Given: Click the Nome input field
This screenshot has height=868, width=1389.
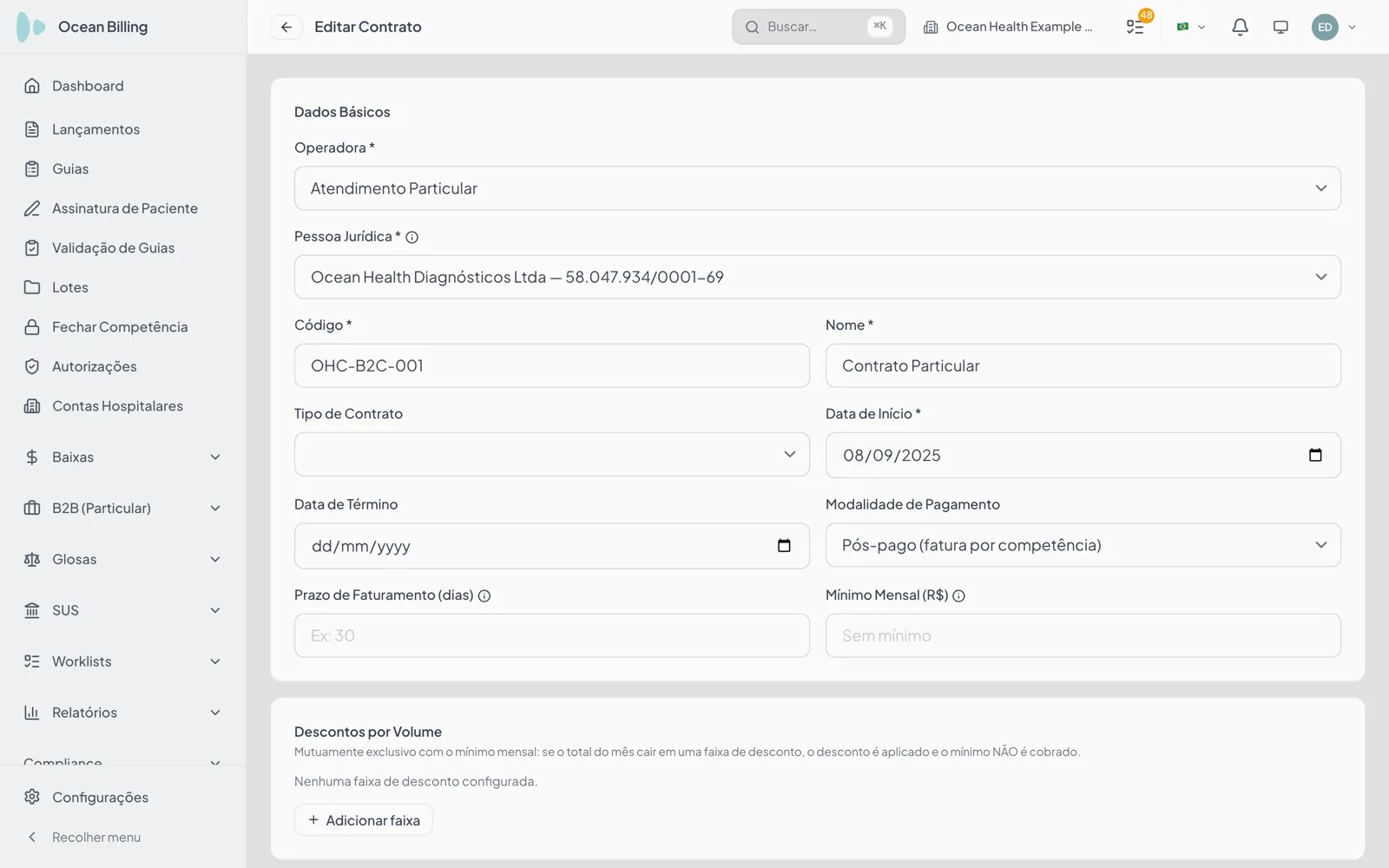Looking at the screenshot, I should click(1083, 365).
